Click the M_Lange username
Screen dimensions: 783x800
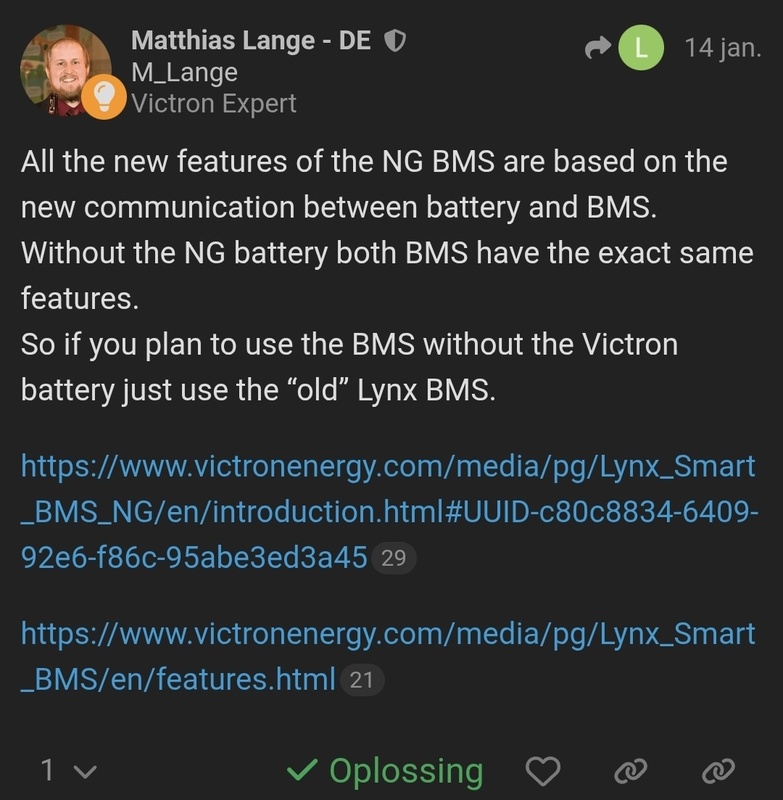pyautogui.click(x=184, y=72)
